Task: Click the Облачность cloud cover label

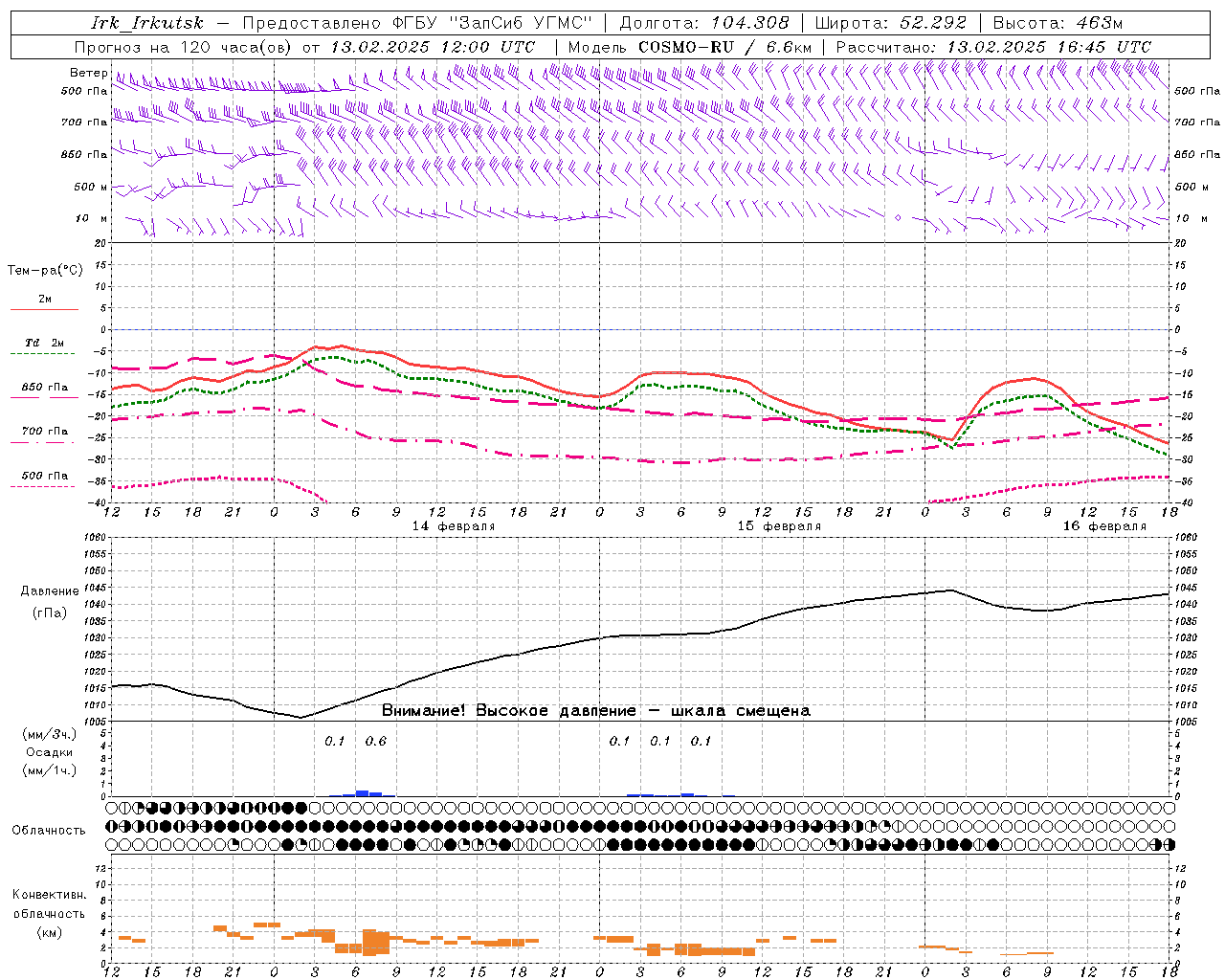Action: (49, 830)
